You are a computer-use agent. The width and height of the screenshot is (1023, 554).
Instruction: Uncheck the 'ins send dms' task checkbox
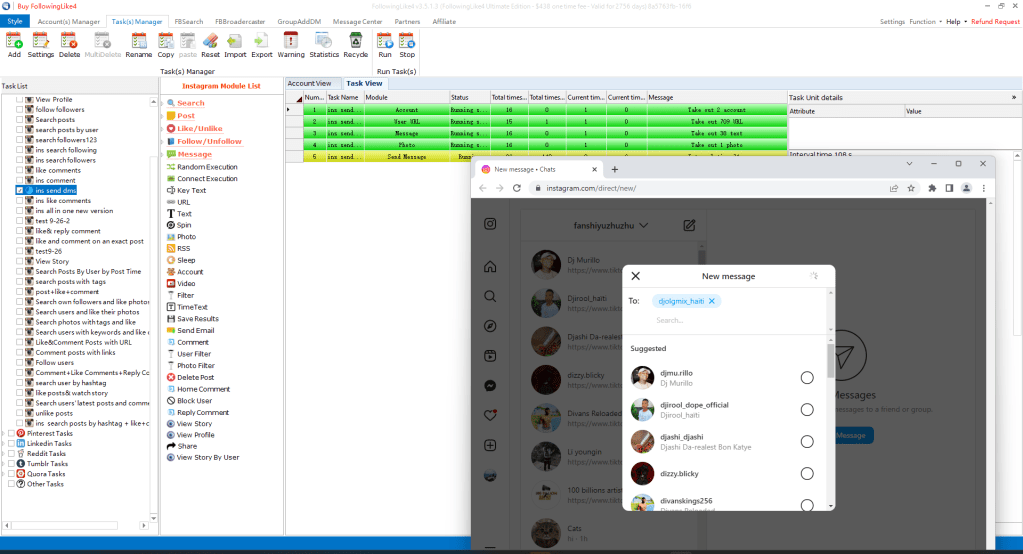(x=20, y=190)
